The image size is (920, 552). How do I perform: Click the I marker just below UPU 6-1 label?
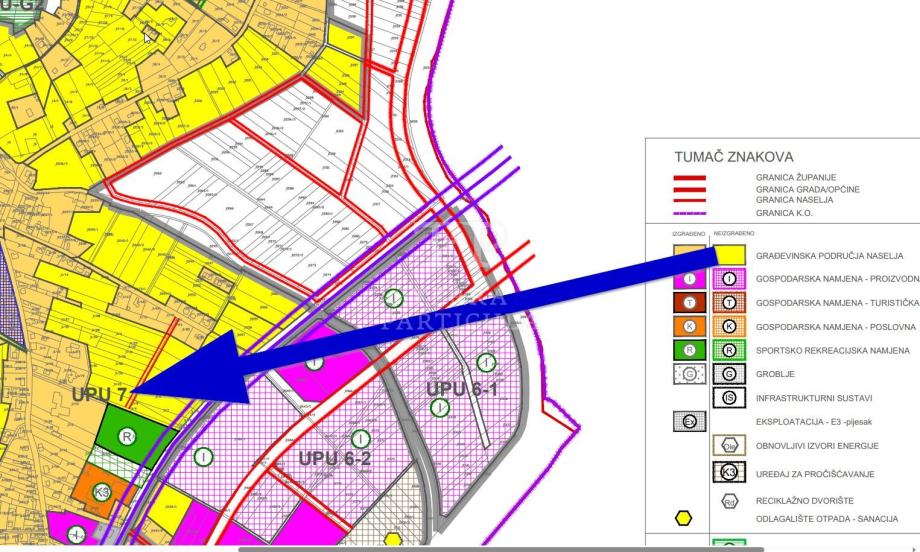[439, 407]
